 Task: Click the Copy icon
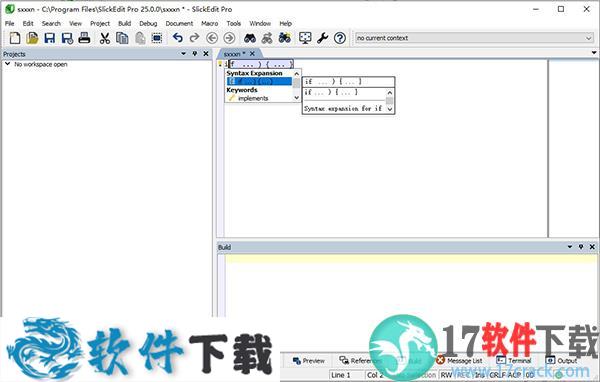(122, 38)
